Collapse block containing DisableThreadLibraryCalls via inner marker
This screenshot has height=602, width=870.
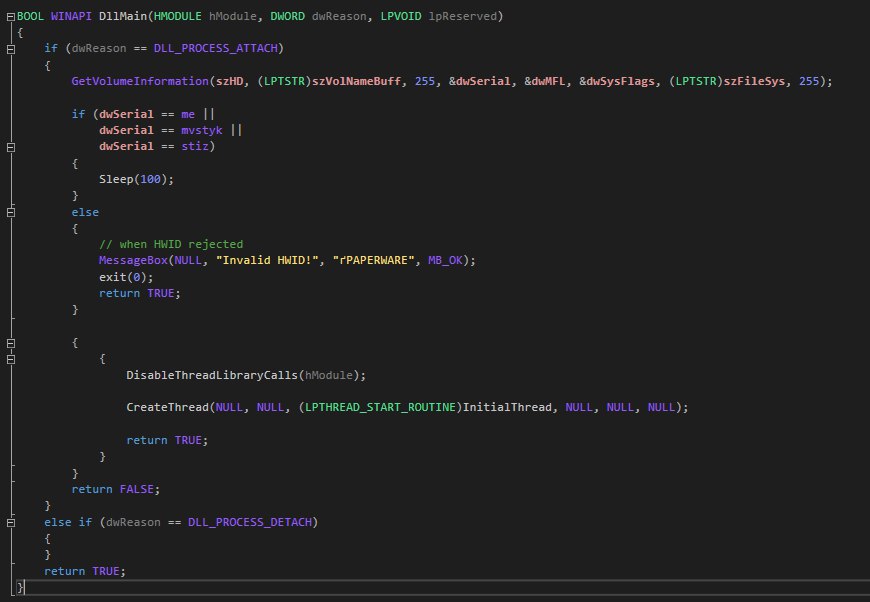(10, 358)
